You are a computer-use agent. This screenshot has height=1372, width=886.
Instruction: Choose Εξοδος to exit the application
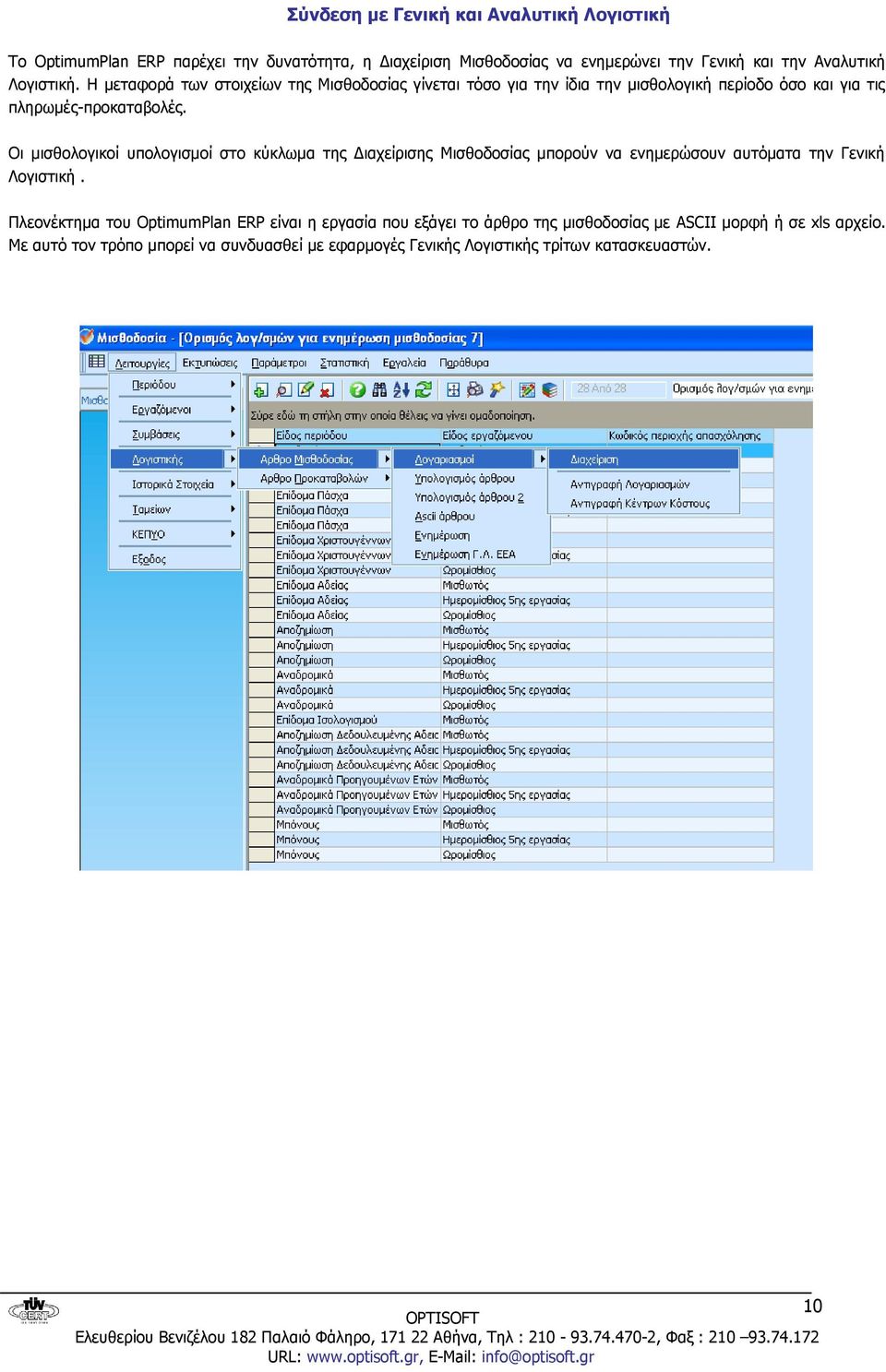coord(174,559)
